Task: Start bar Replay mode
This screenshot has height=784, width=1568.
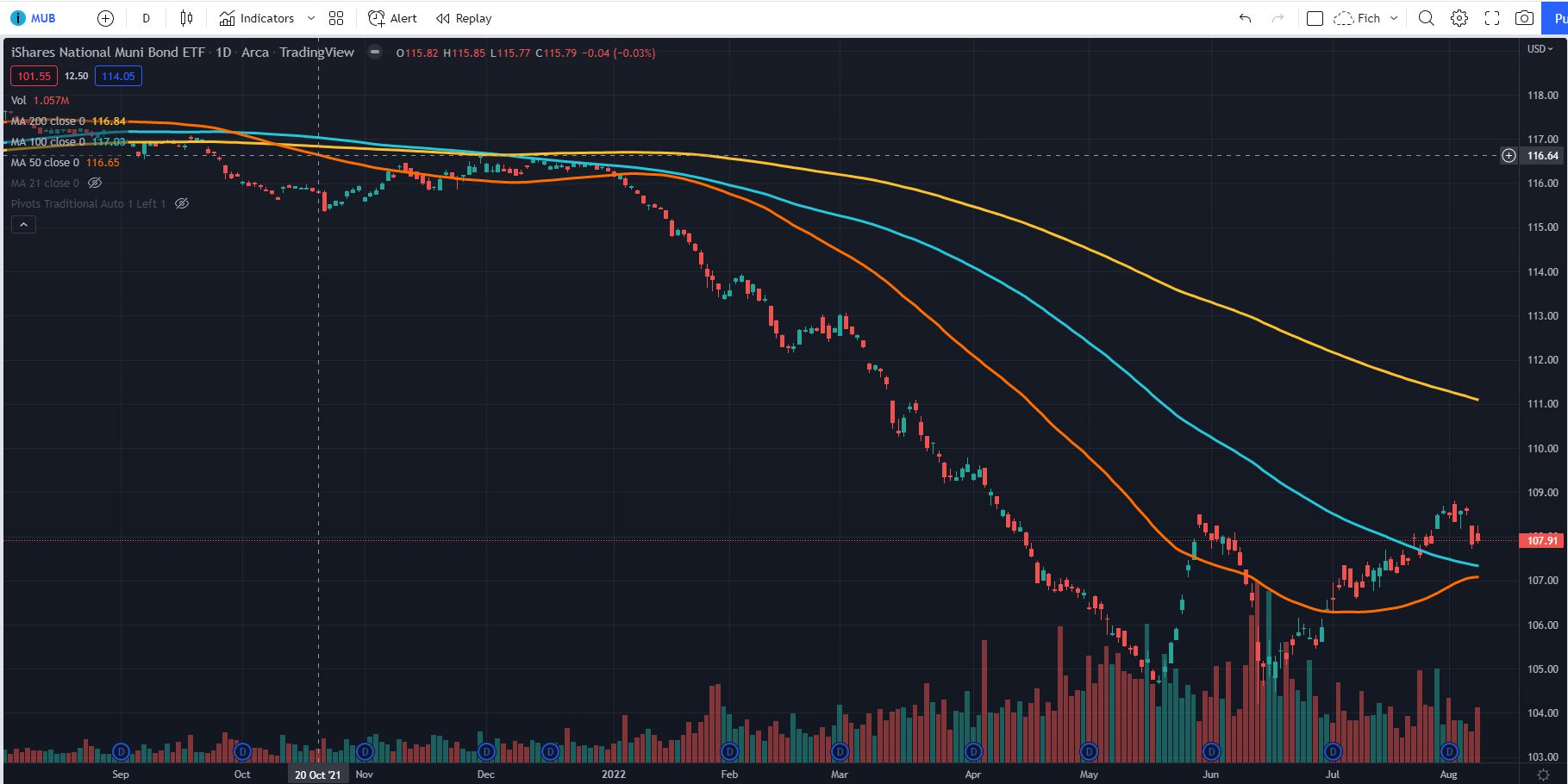Action: [x=464, y=18]
